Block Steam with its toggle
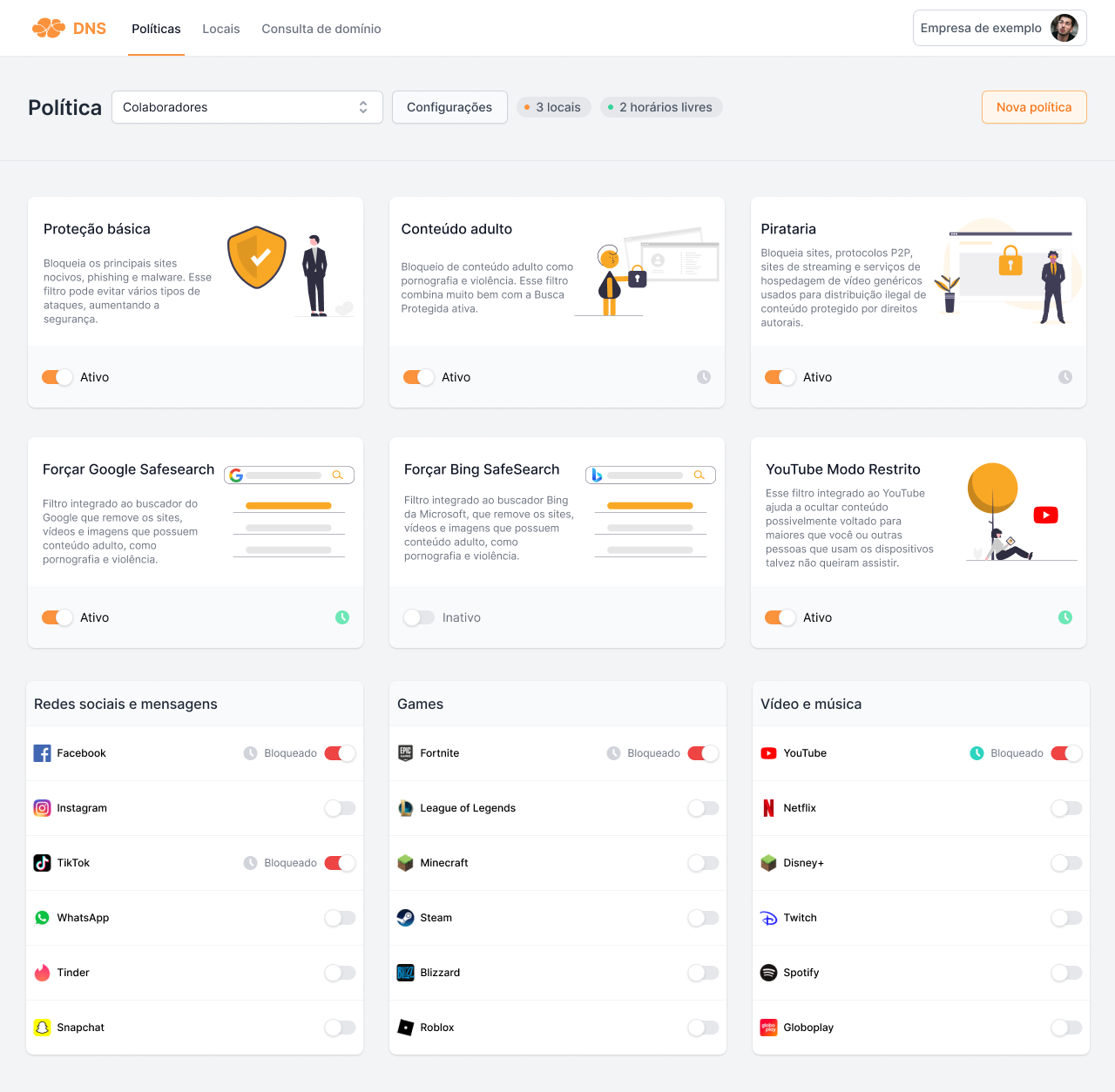The image size is (1115, 1092). pyautogui.click(x=703, y=918)
